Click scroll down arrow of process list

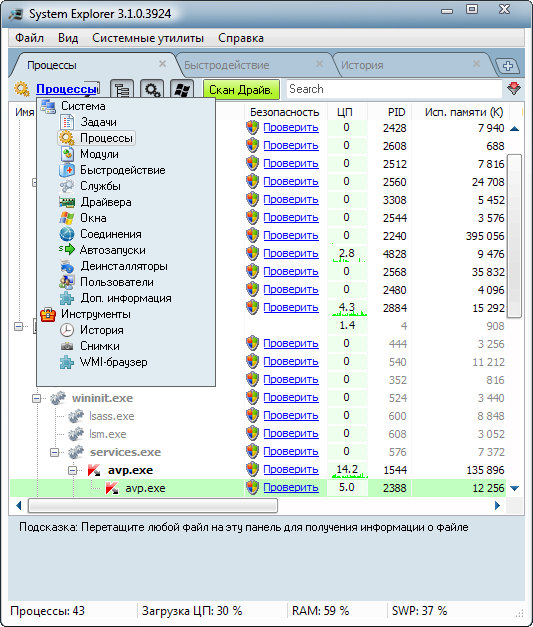pos(515,488)
